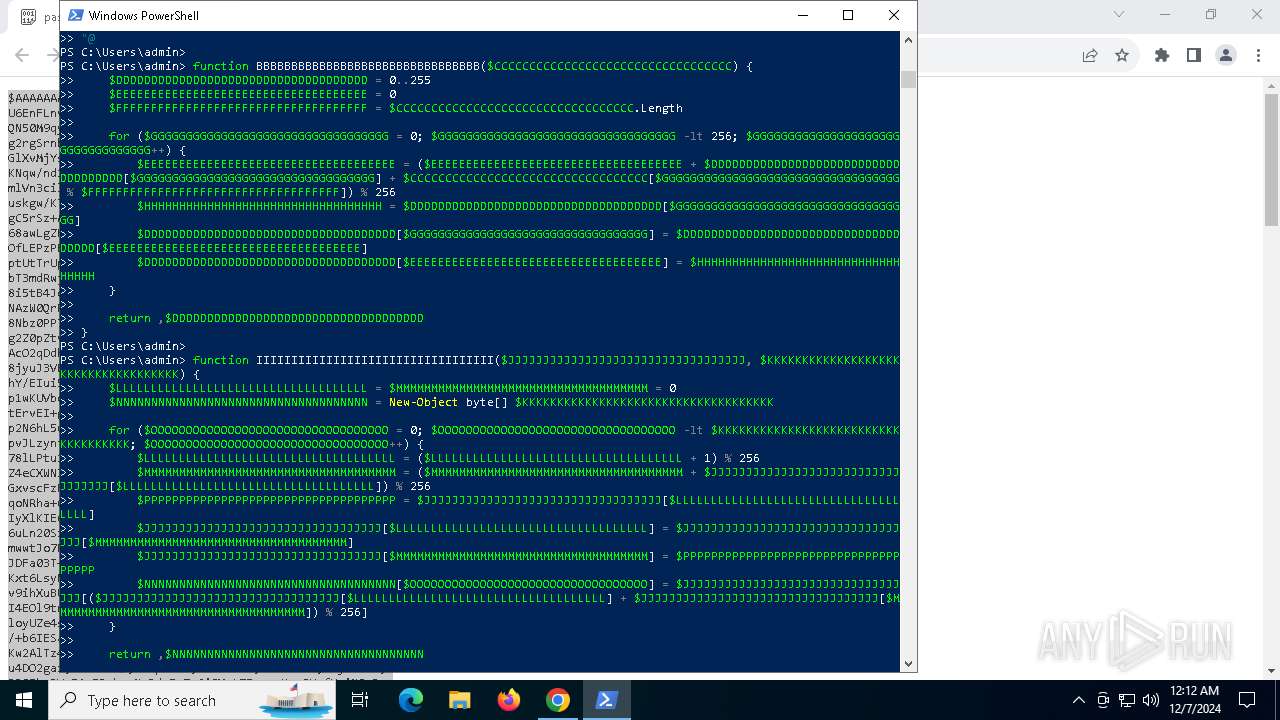
Task: Click the network icon in the system tray
Action: [x=1127, y=700]
